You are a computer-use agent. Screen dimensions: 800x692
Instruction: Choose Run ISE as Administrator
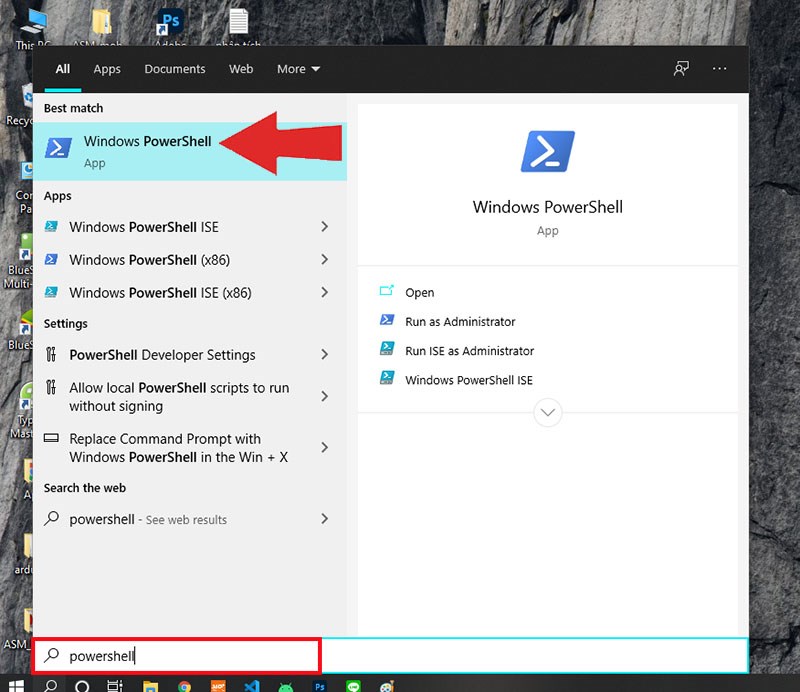click(x=469, y=351)
